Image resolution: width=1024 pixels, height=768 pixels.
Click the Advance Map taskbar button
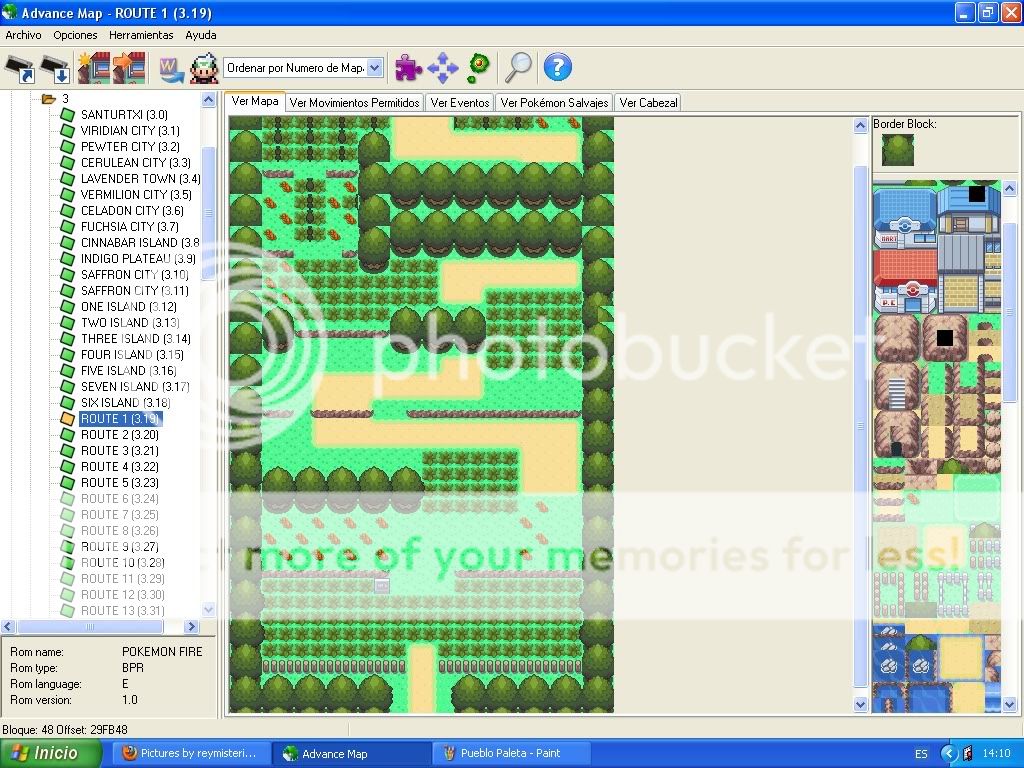pyautogui.click(x=351, y=753)
